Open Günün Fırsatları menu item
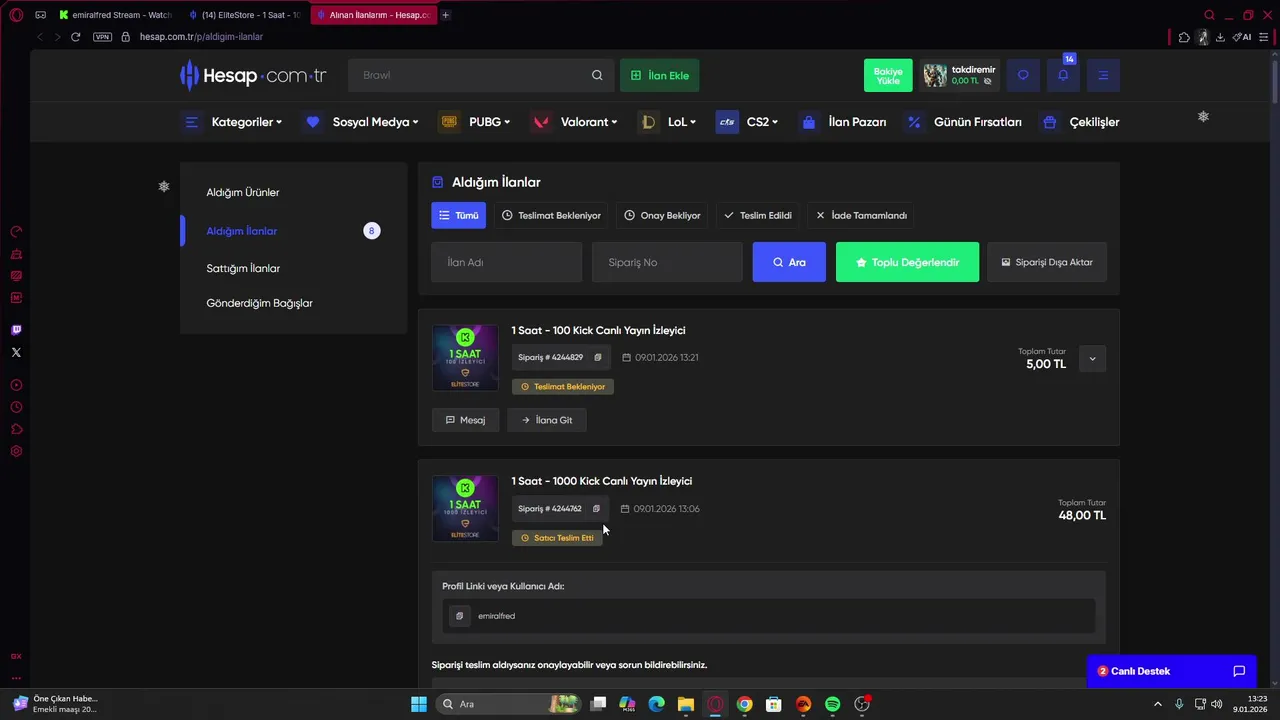 pos(964,122)
